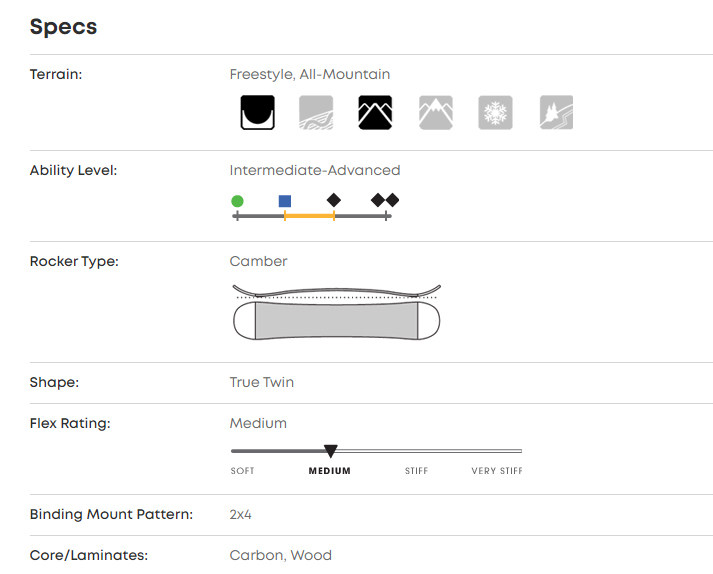Click the greyed-out groomed-slope terrain icon
Viewport: 713px width, 574px height.
316,113
